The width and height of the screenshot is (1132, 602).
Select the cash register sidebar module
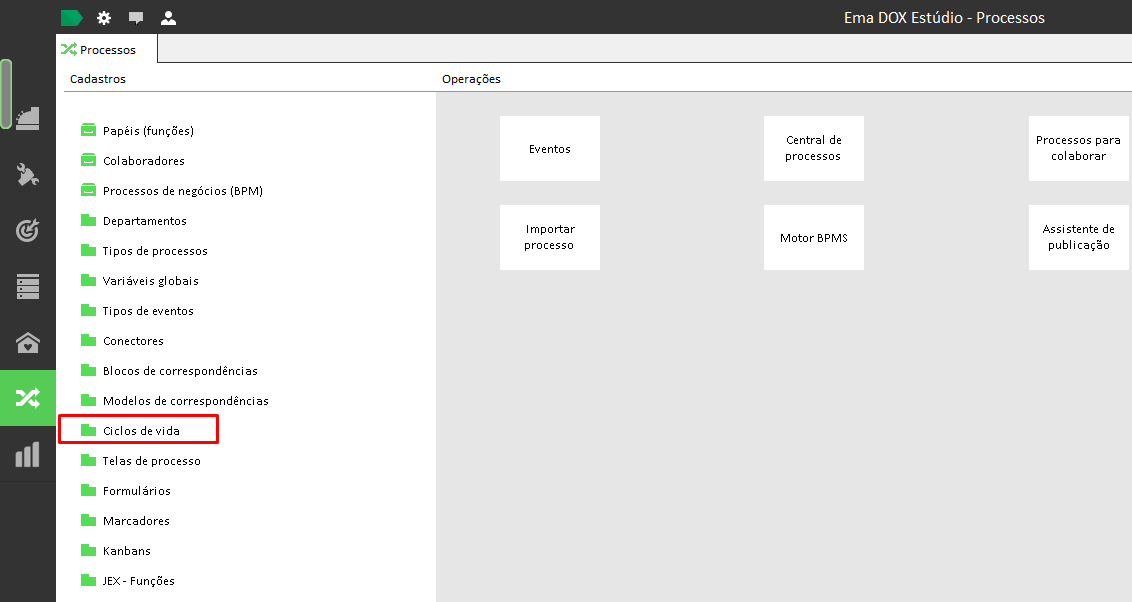click(x=27, y=118)
